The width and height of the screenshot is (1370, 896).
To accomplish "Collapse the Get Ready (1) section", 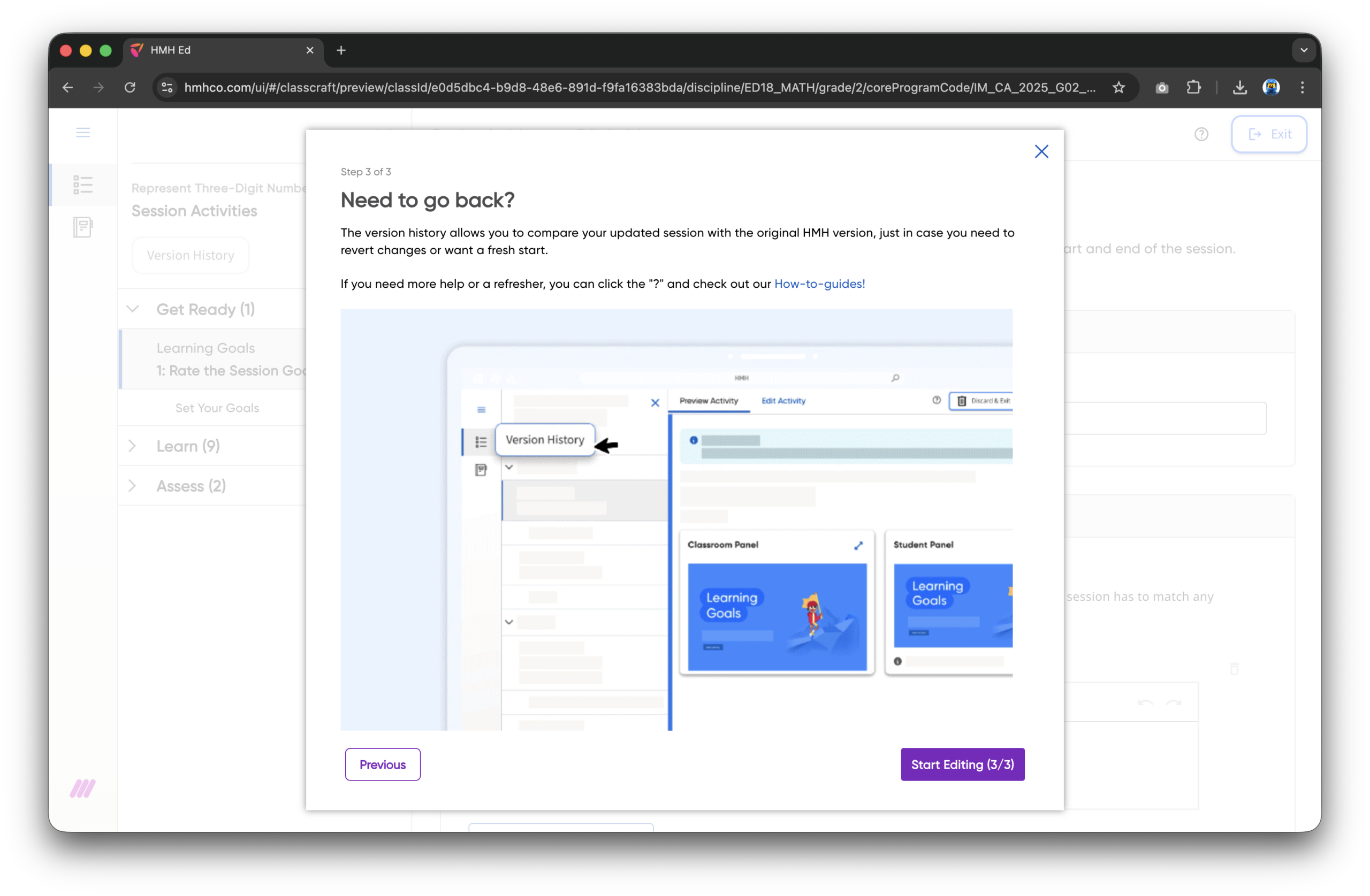I will click(133, 309).
